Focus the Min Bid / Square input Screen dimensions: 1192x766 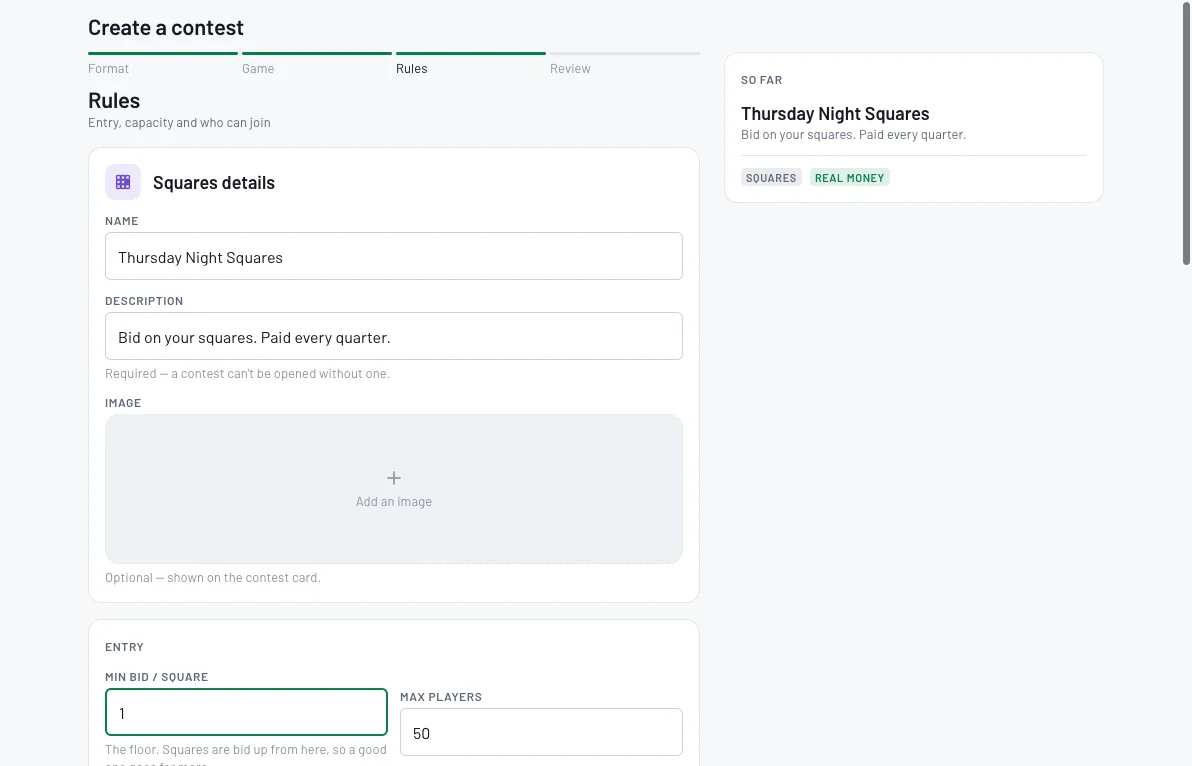[x=246, y=712]
